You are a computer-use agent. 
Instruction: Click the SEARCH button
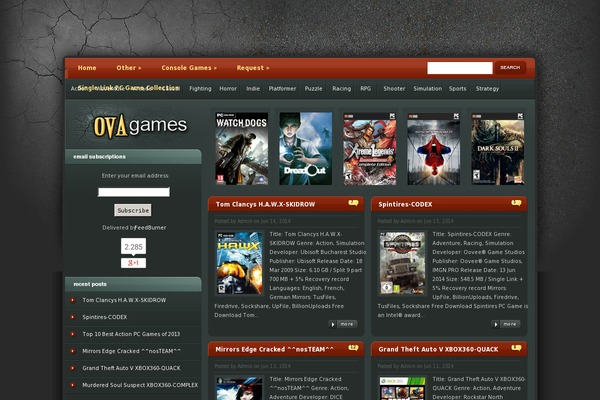510,68
